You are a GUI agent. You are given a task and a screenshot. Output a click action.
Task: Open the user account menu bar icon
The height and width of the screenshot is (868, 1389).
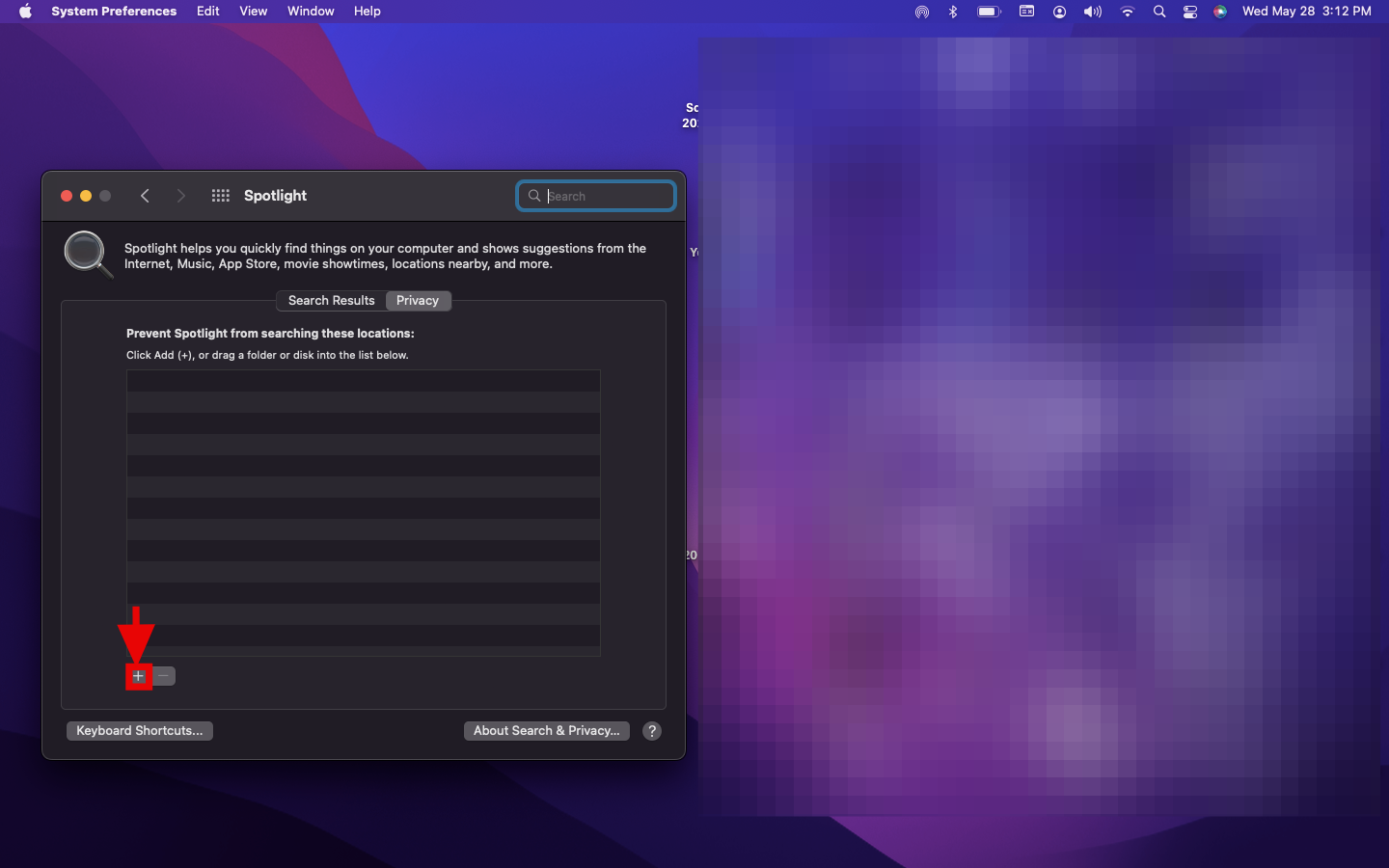click(x=1059, y=12)
